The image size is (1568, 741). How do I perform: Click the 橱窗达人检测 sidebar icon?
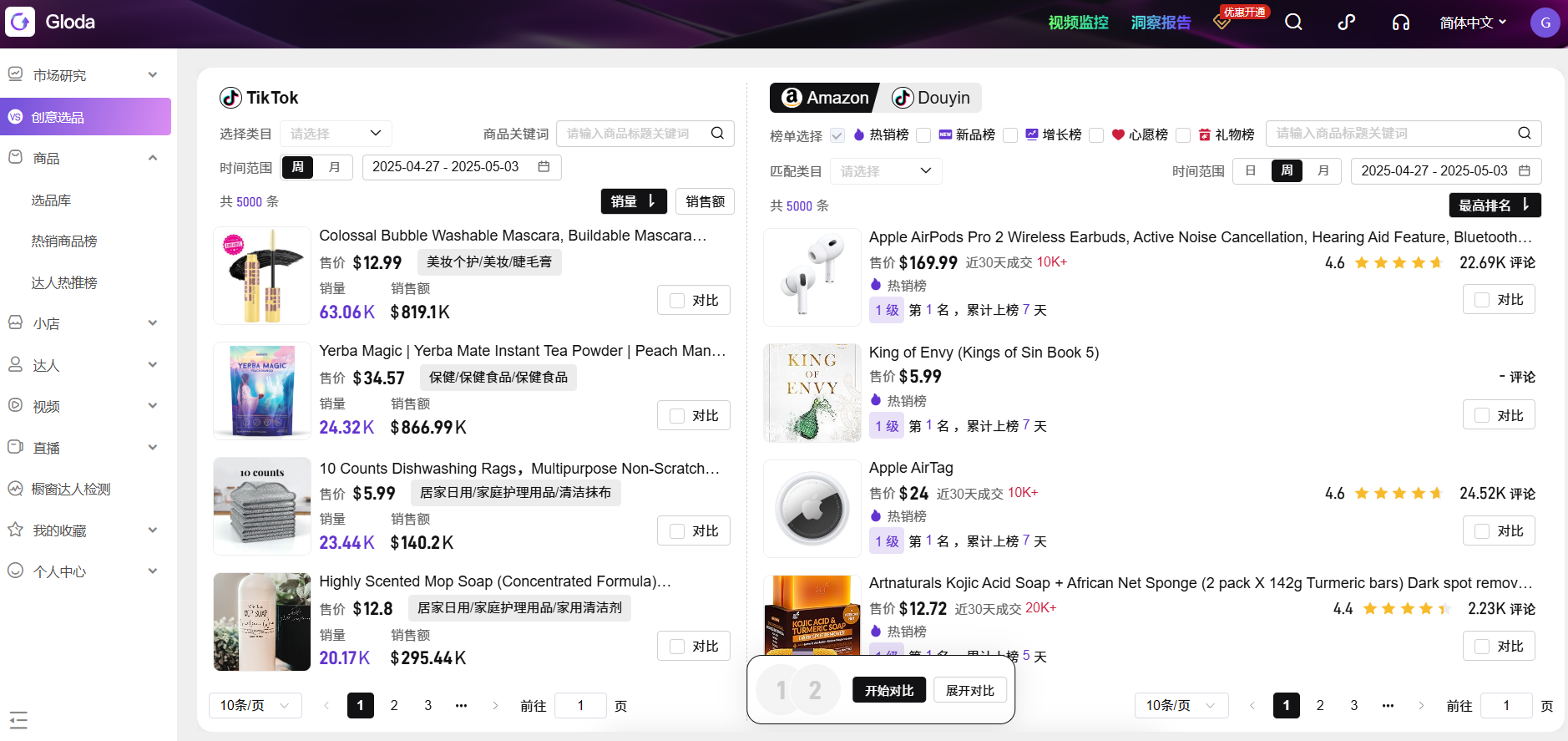[15, 488]
